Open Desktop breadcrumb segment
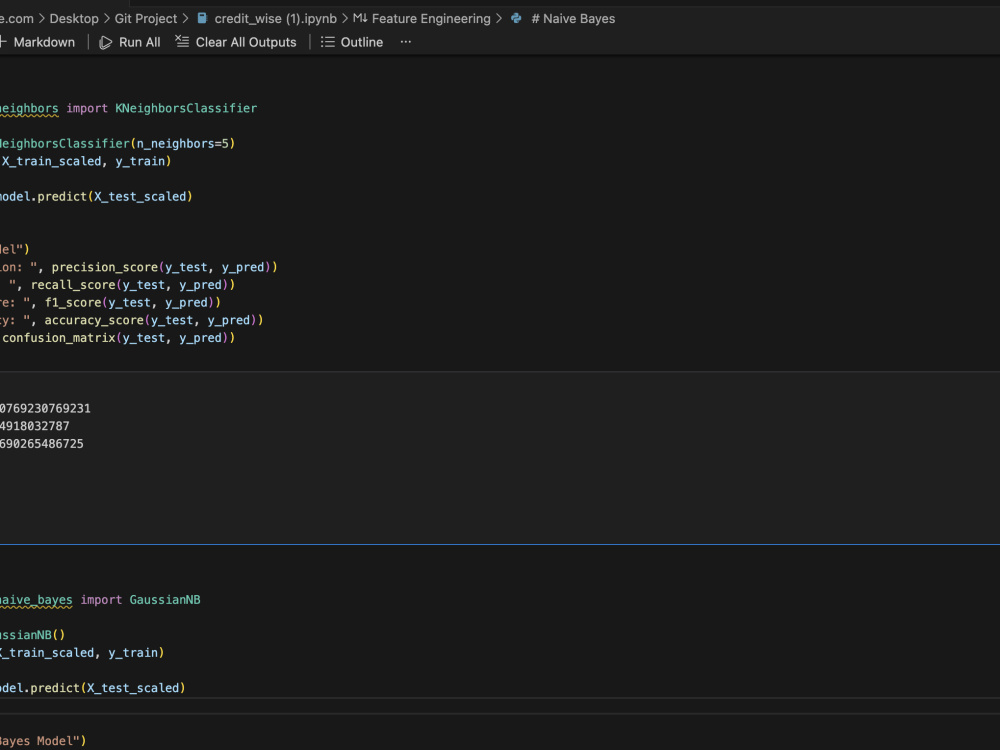This screenshot has height=750, width=1000. pos(74,18)
